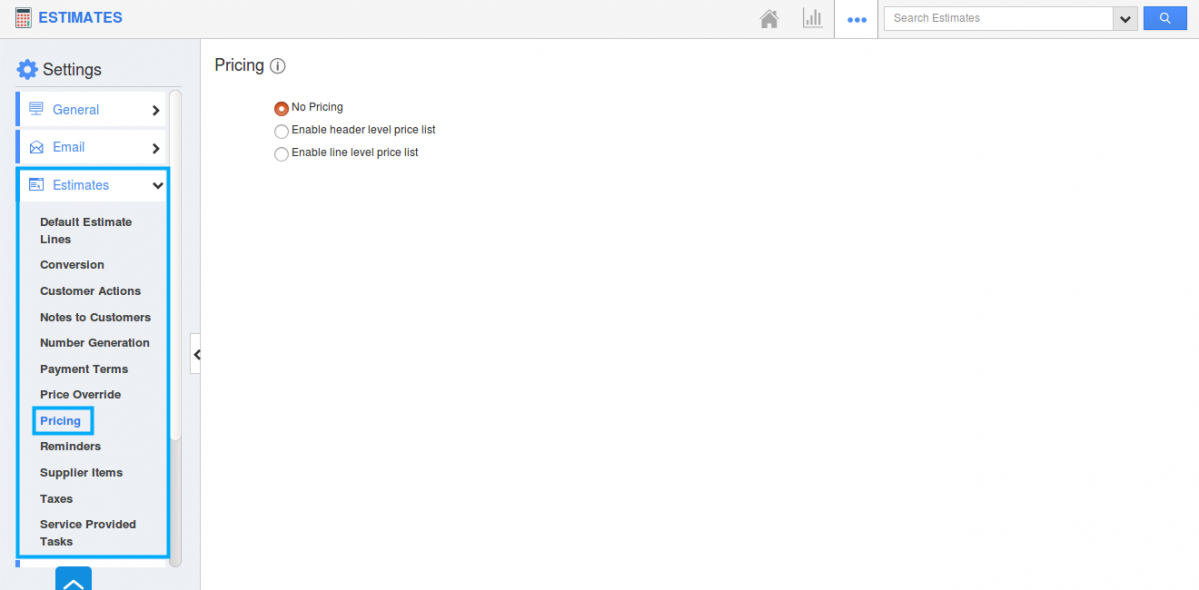Click the blue scroll-up chevron button

(x=73, y=579)
